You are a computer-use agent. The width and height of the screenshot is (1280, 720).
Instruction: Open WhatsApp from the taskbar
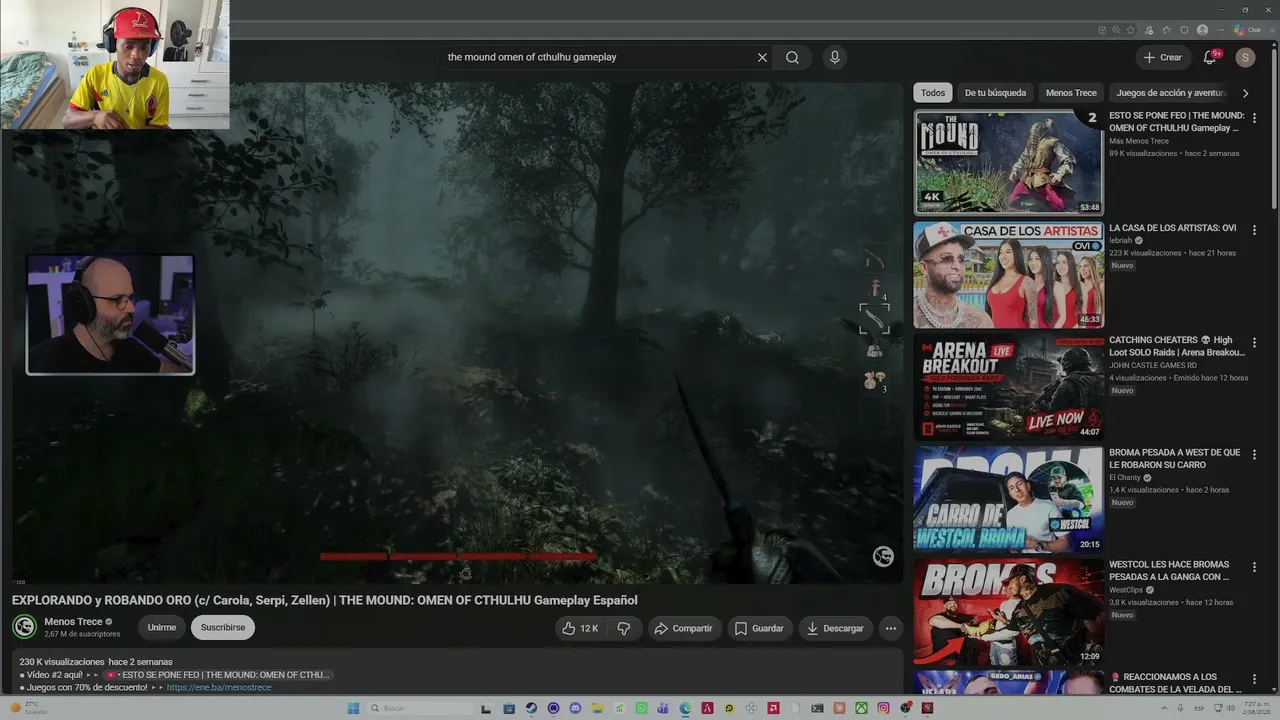641,708
